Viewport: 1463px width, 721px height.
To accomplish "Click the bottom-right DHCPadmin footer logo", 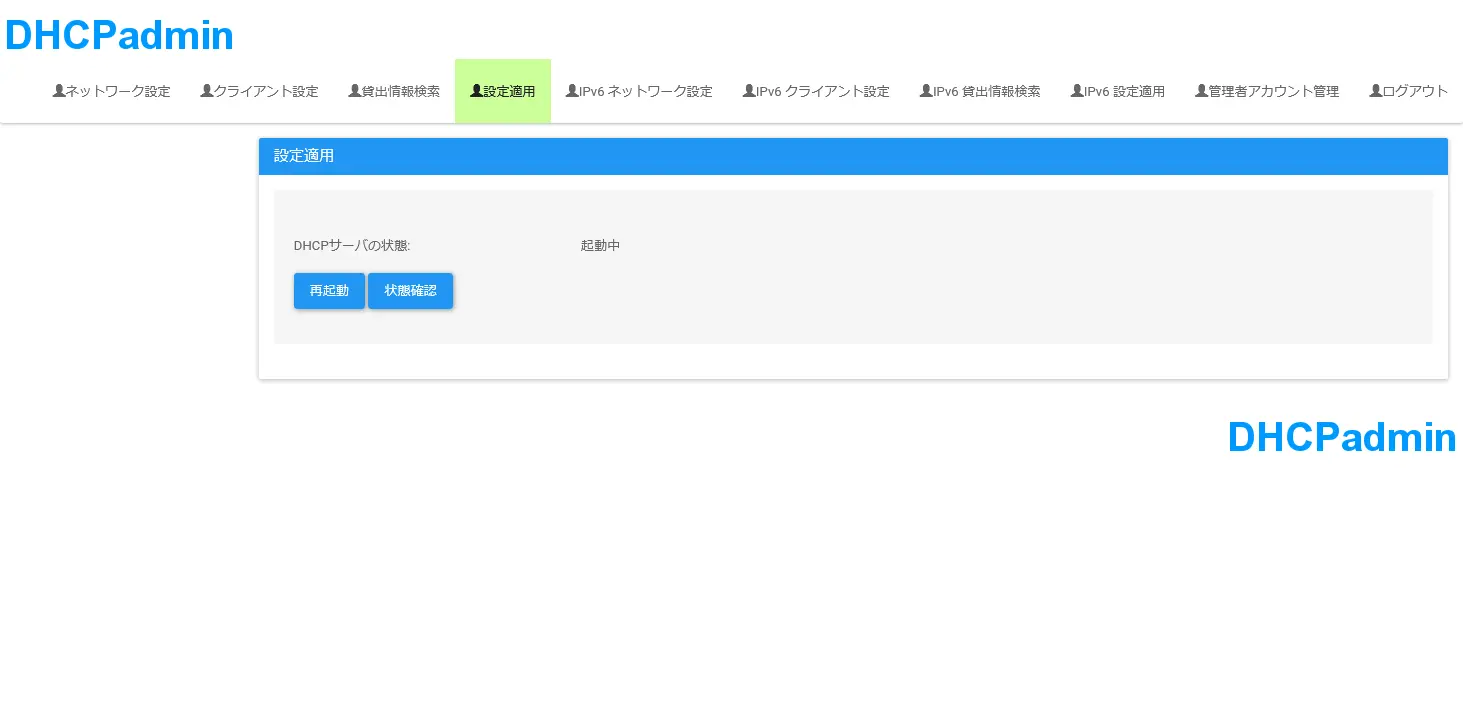I will click(x=1342, y=437).
